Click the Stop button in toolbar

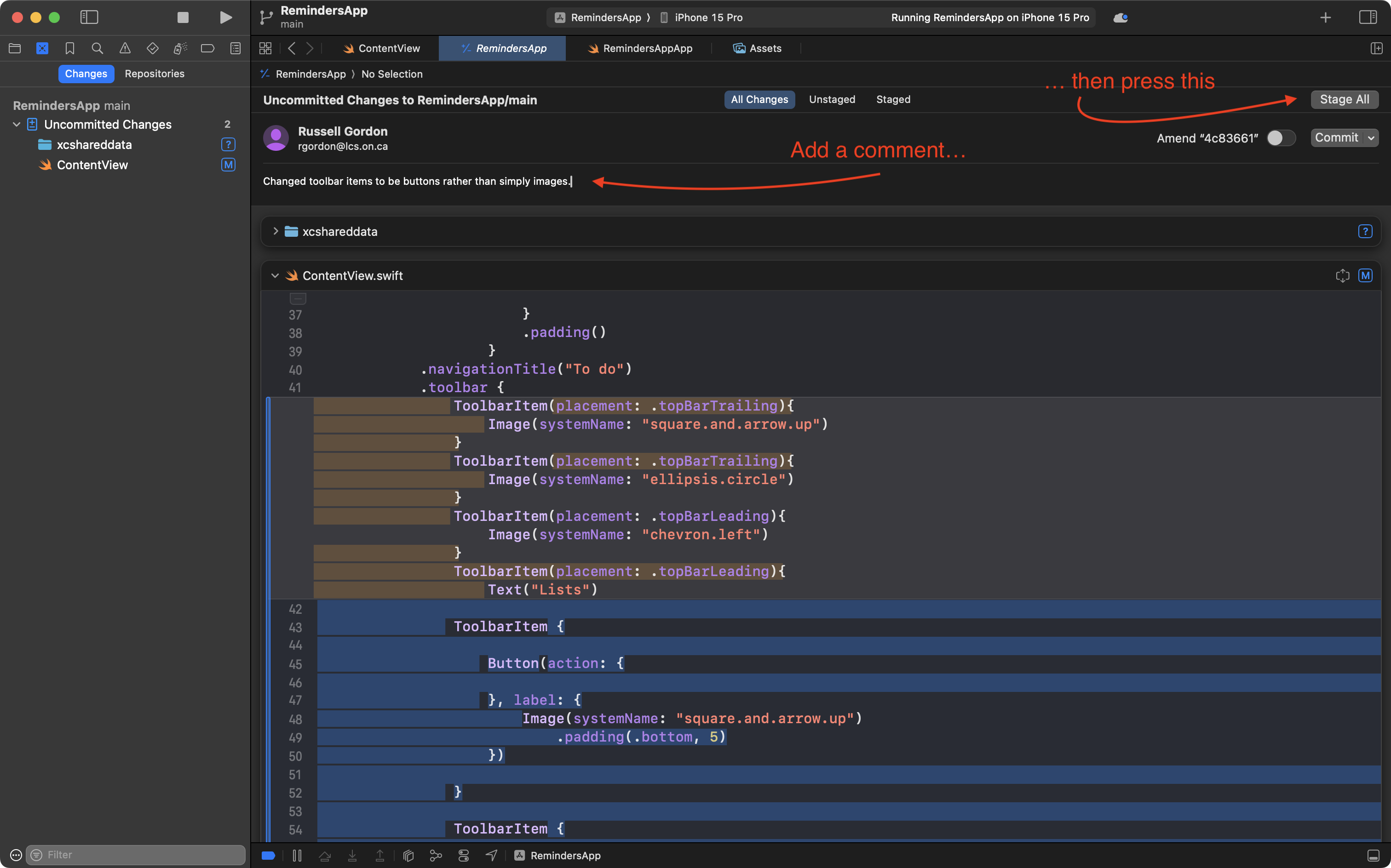[183, 17]
